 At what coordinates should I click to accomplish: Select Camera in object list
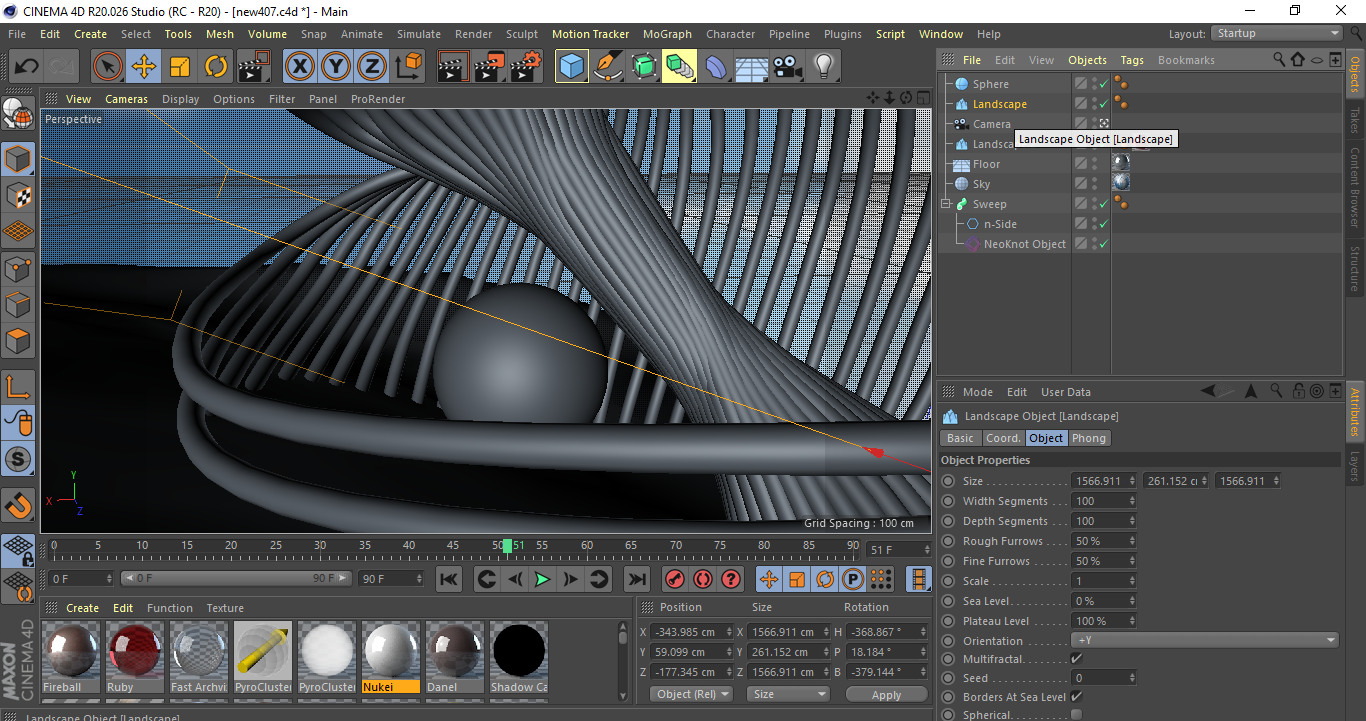pyautogui.click(x=992, y=124)
